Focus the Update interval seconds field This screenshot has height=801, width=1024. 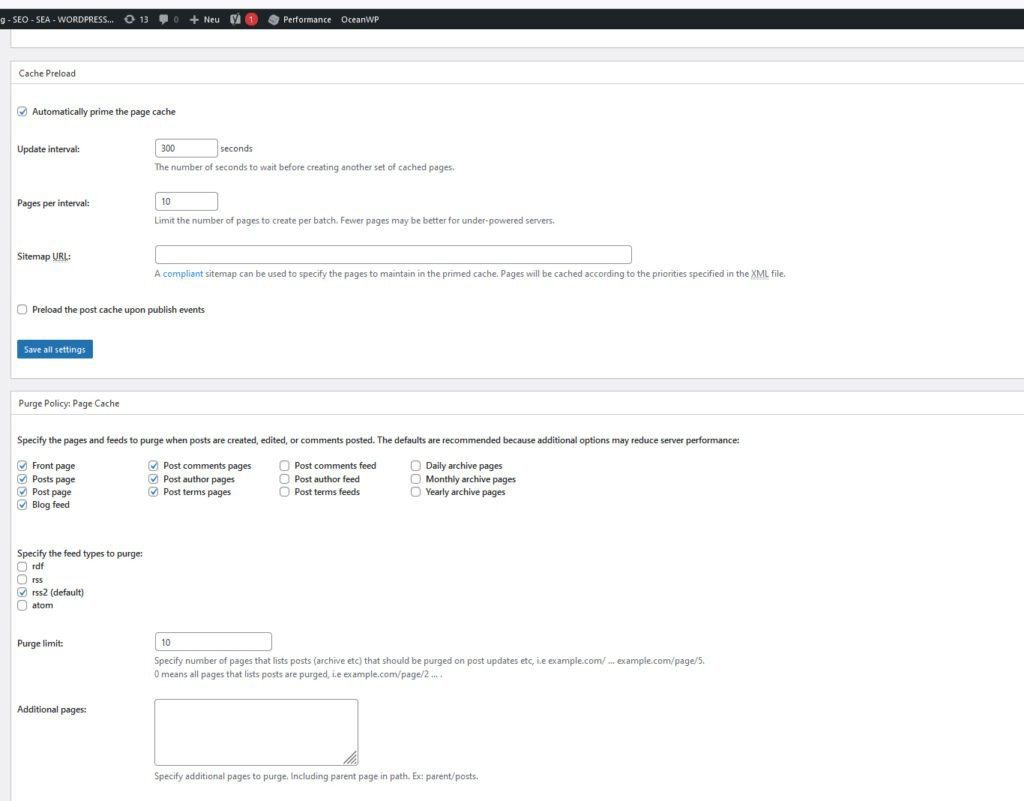[186, 148]
